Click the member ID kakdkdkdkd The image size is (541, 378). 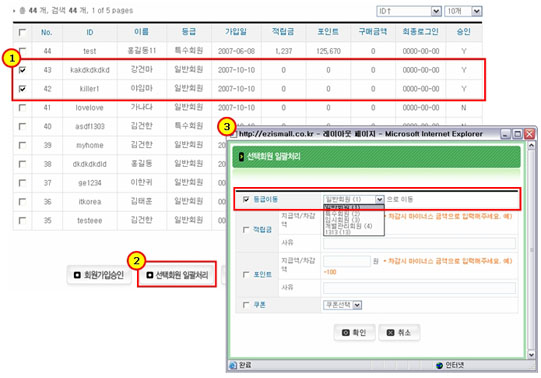coord(90,70)
